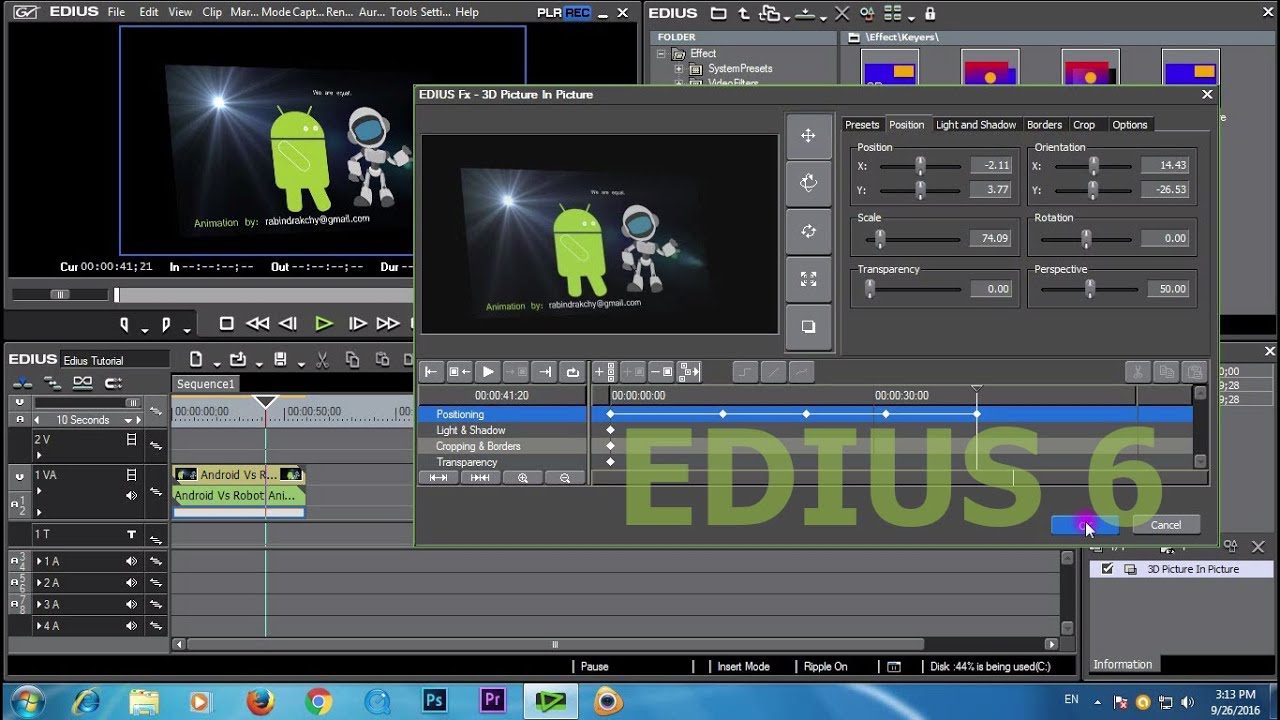
Task: Go to first keyframe in keyframe toolbar
Action: 431,372
